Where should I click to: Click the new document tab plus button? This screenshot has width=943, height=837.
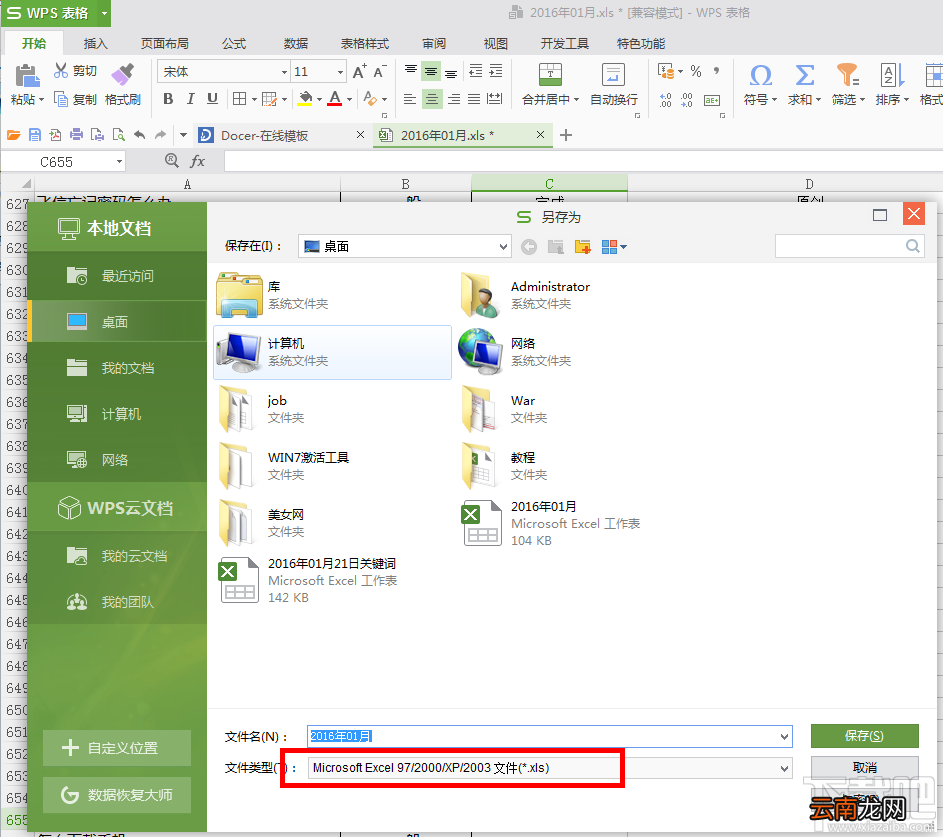tap(566, 135)
